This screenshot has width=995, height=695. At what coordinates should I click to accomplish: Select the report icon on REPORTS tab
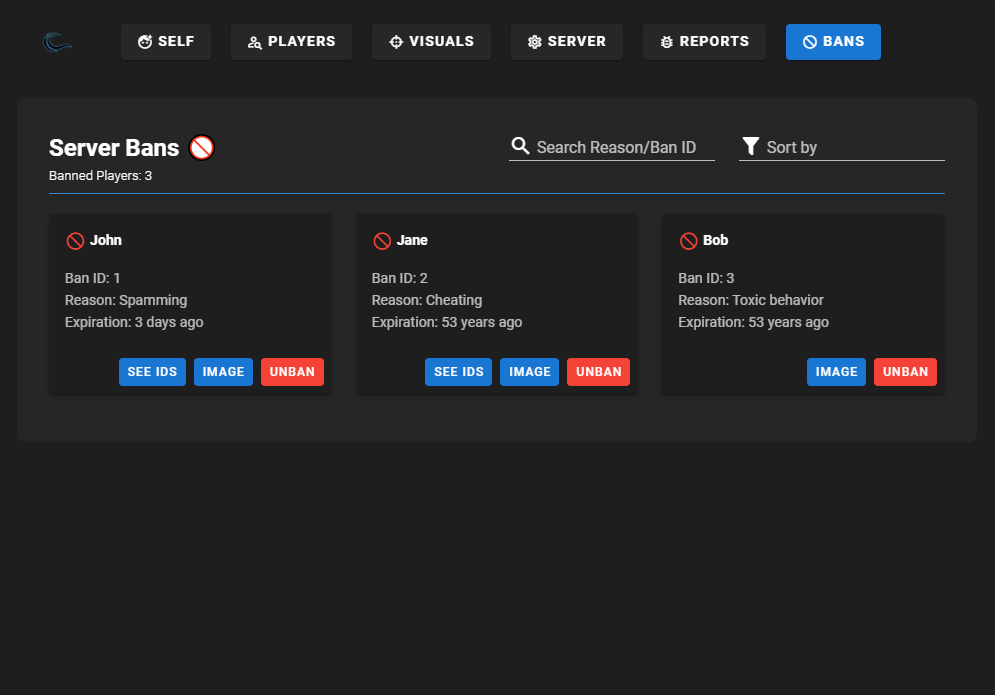666,41
